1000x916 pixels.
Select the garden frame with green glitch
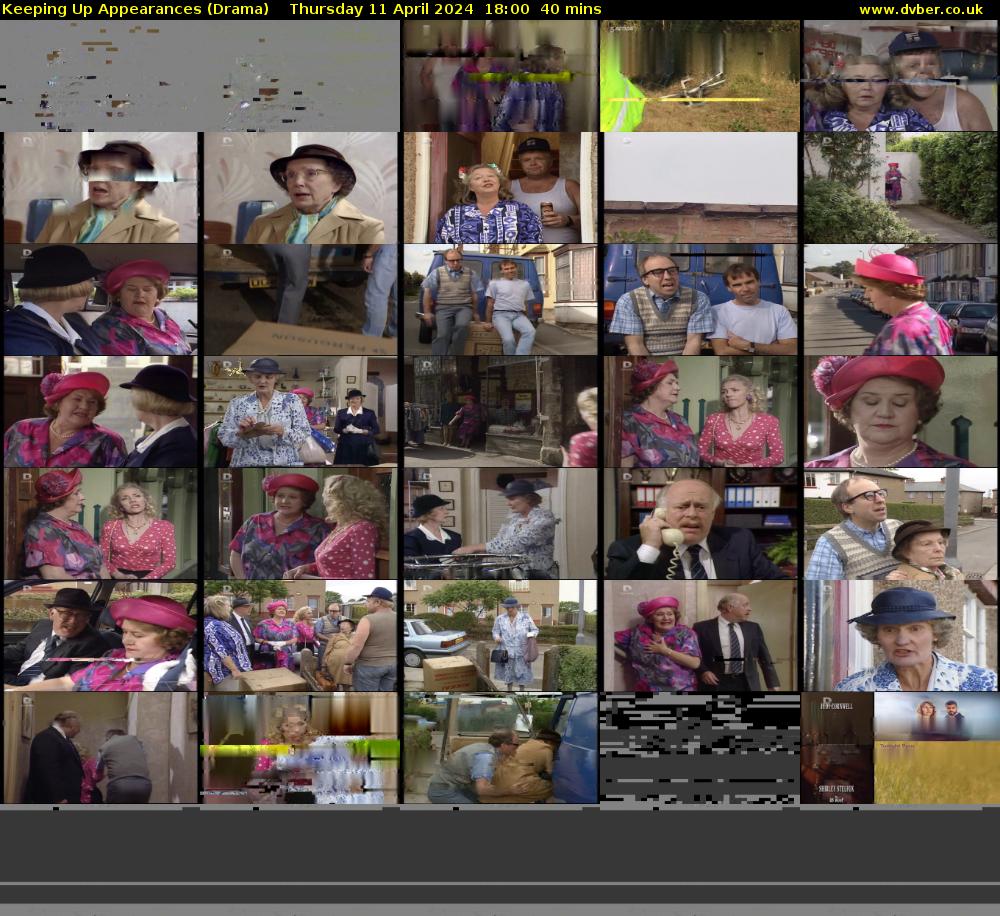(x=700, y=75)
